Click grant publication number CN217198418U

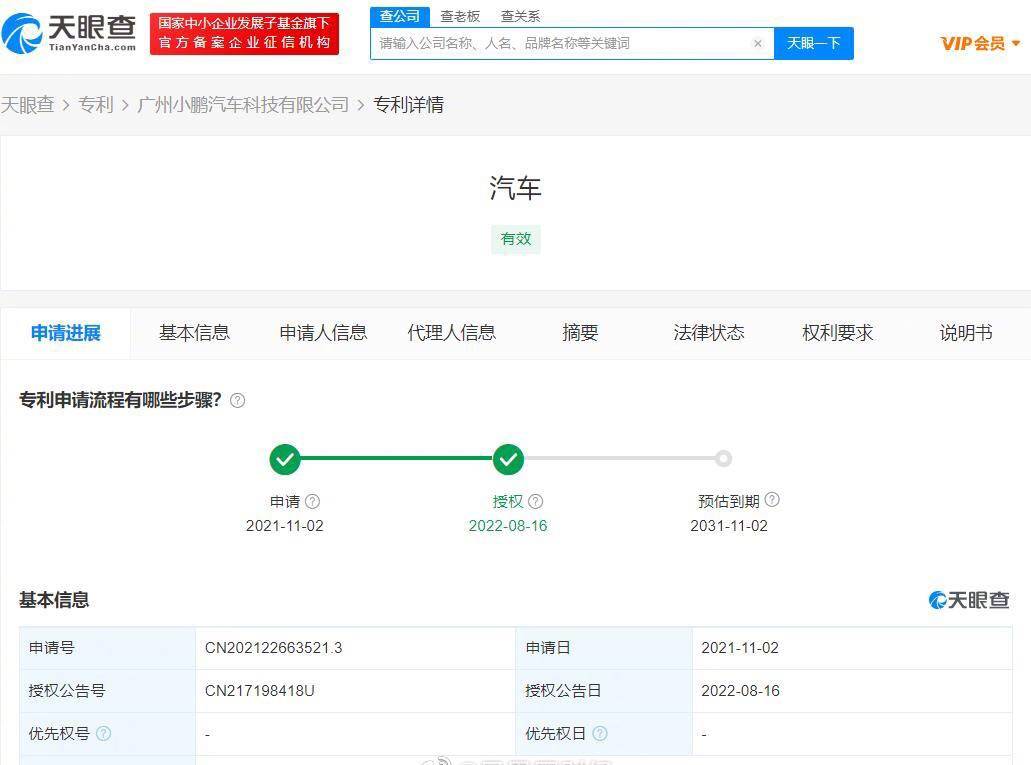click(x=260, y=691)
